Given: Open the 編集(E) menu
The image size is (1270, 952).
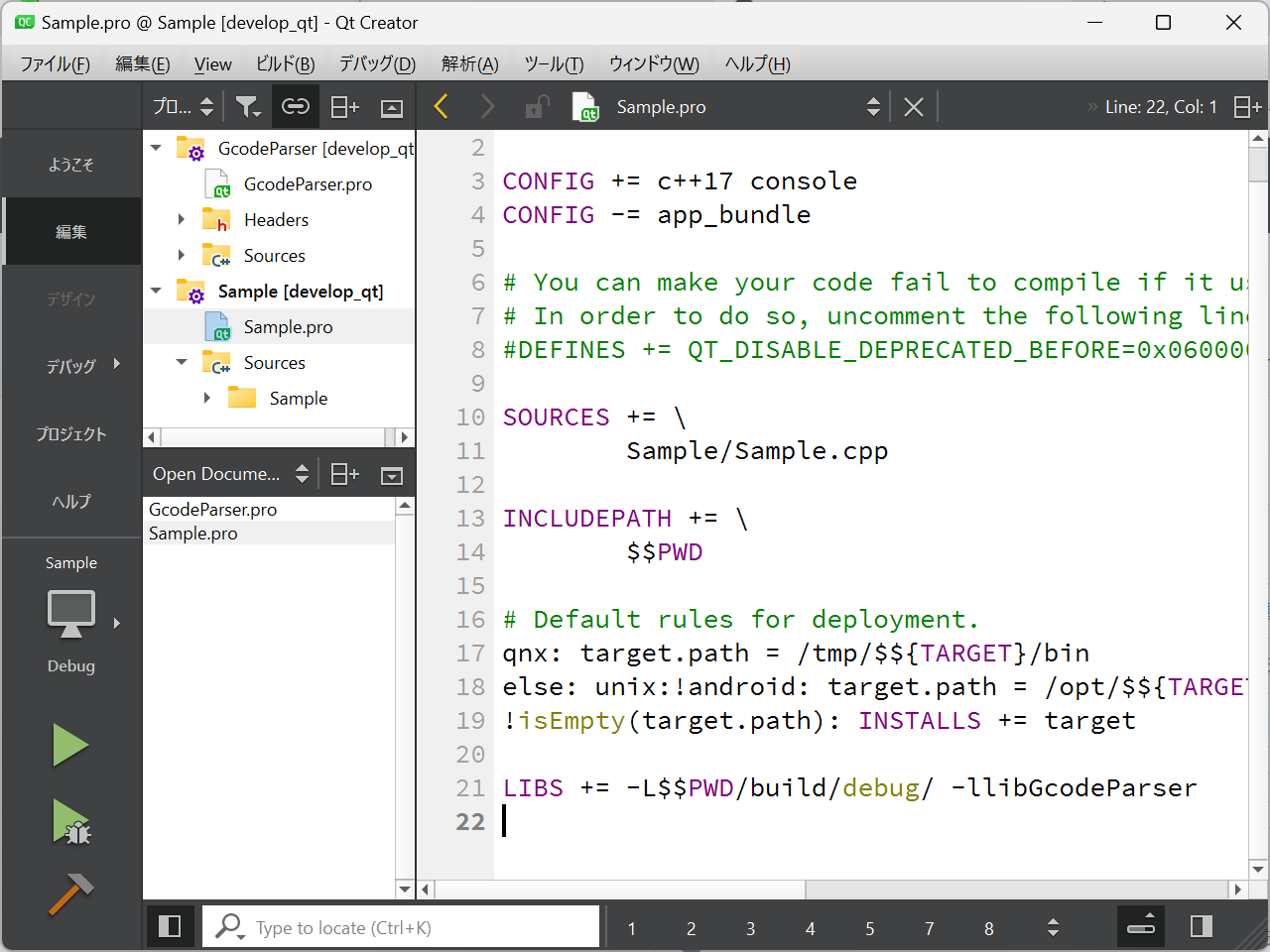Looking at the screenshot, I should coord(143,63).
